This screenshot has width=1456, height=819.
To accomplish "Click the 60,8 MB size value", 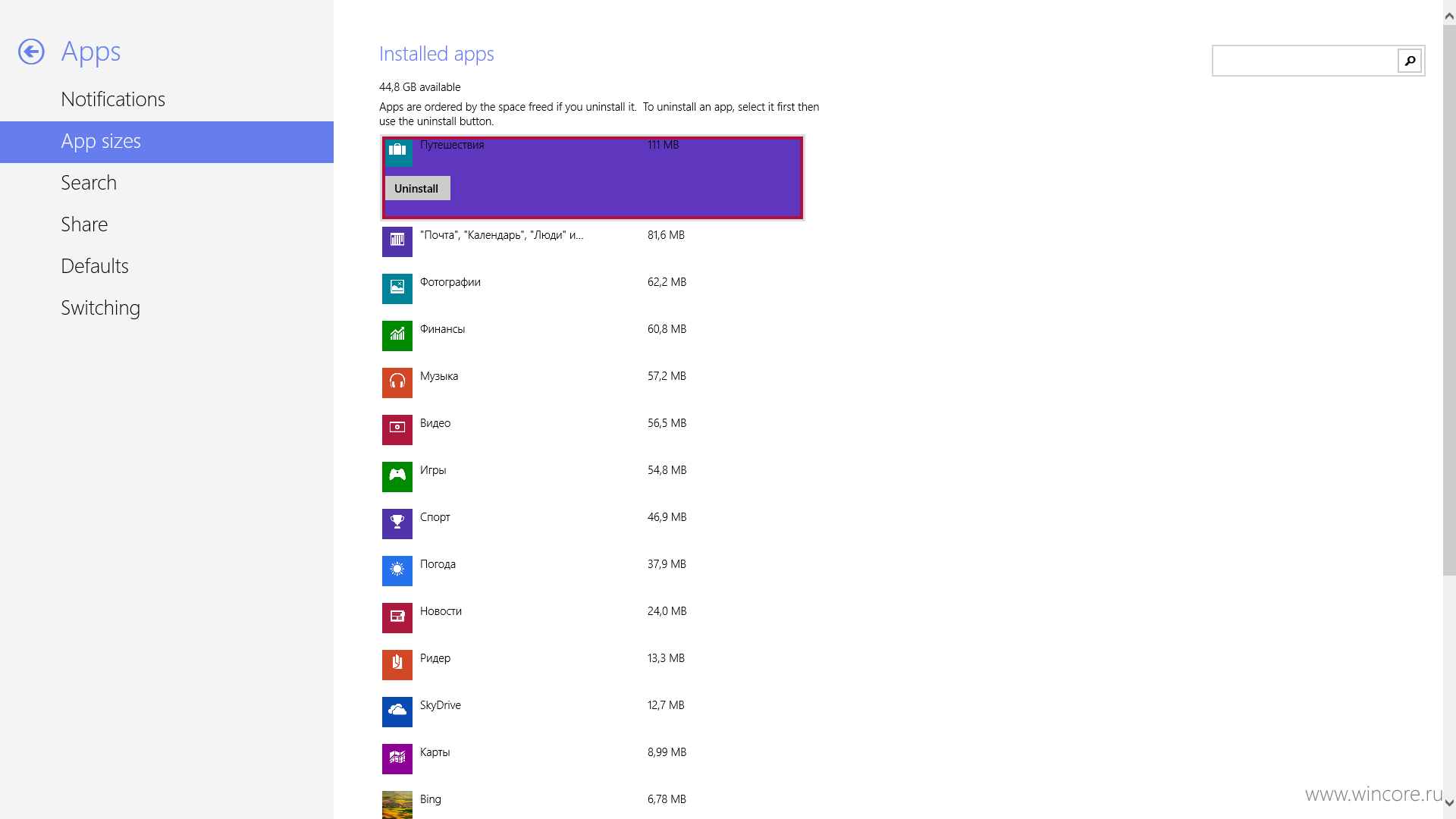I will [x=667, y=329].
